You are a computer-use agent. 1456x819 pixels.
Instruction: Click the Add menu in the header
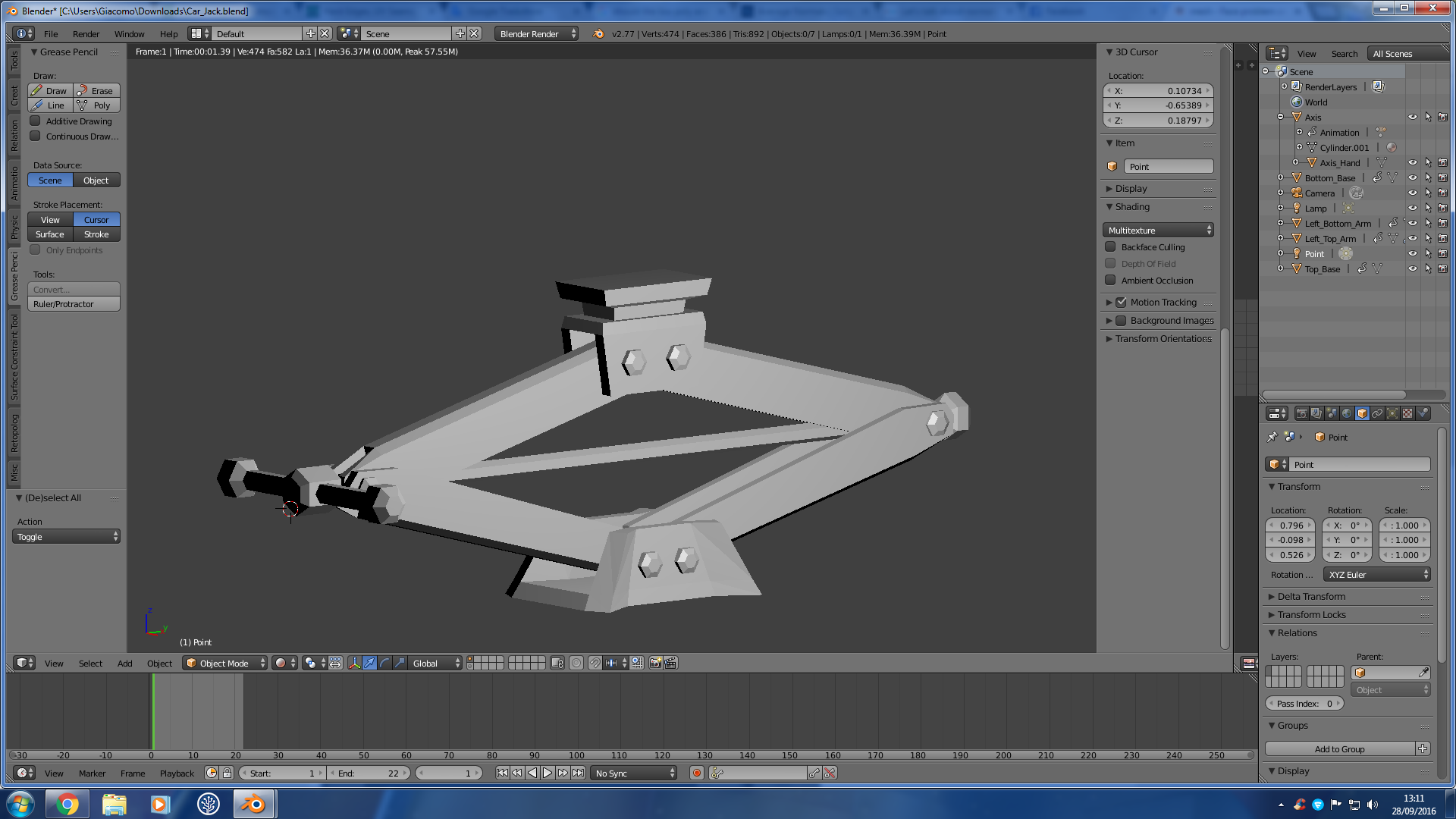coord(124,662)
